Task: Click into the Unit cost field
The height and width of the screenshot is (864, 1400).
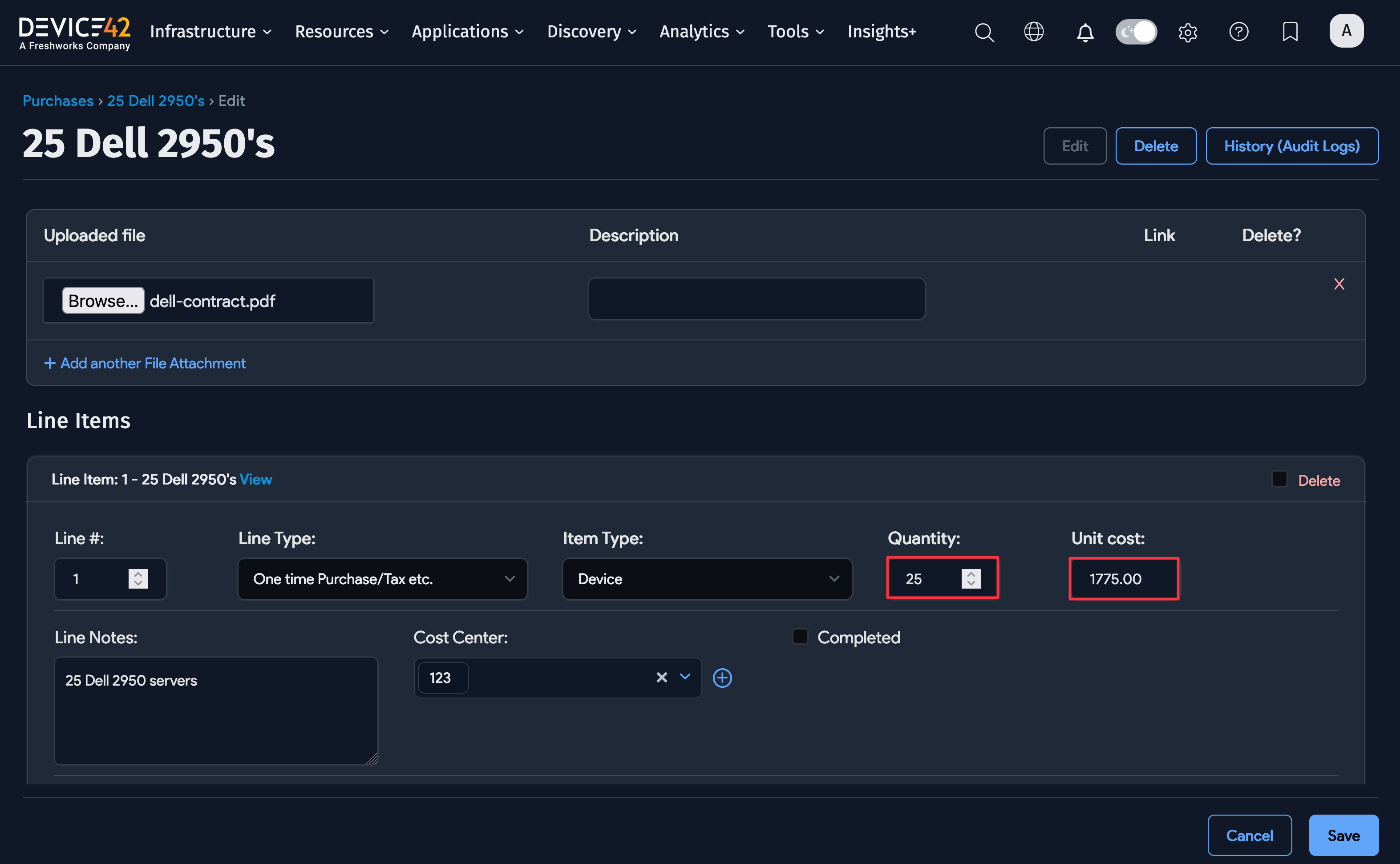Action: click(x=1124, y=579)
